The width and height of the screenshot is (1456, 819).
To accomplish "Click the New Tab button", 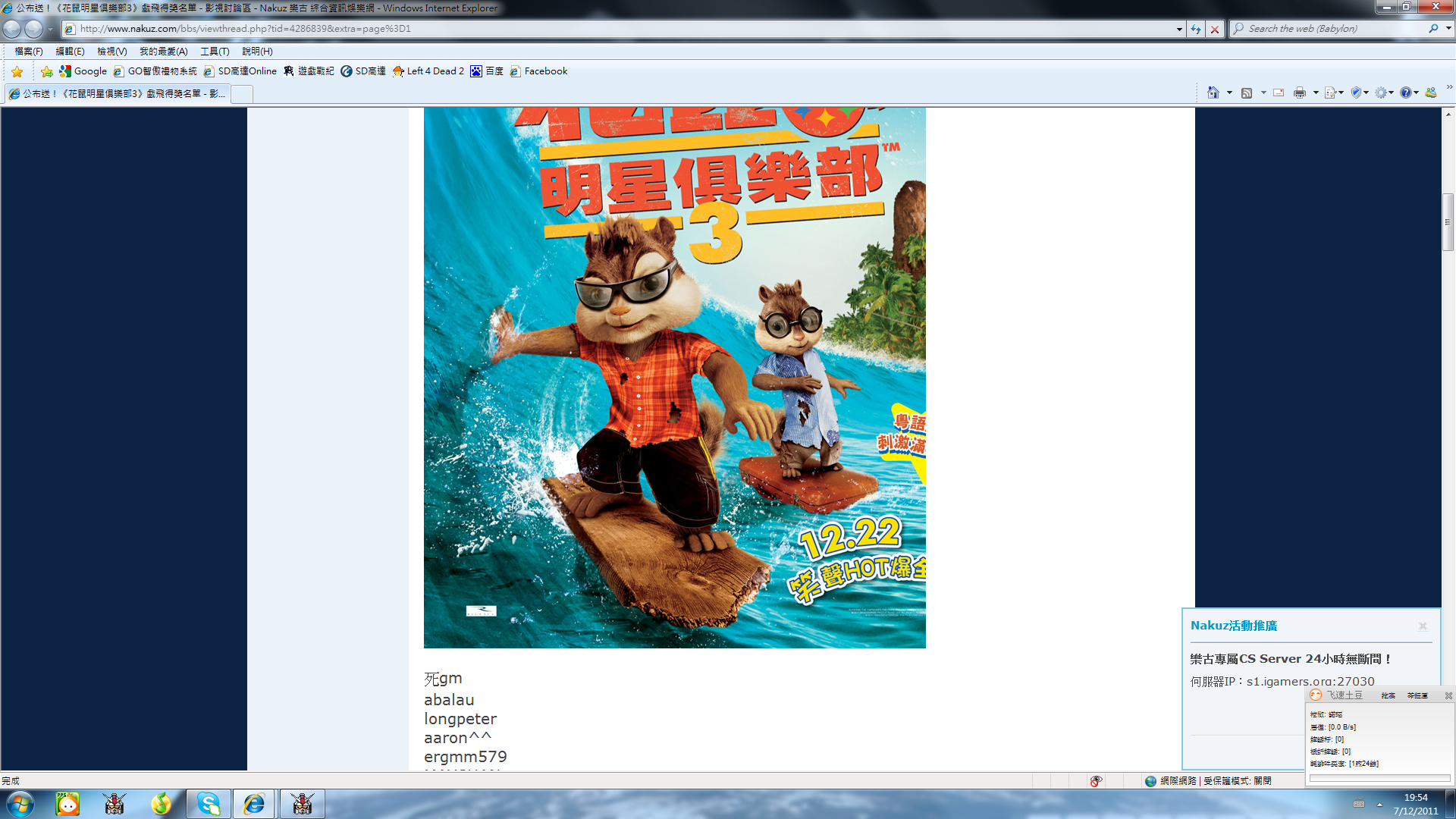I will pos(242,94).
